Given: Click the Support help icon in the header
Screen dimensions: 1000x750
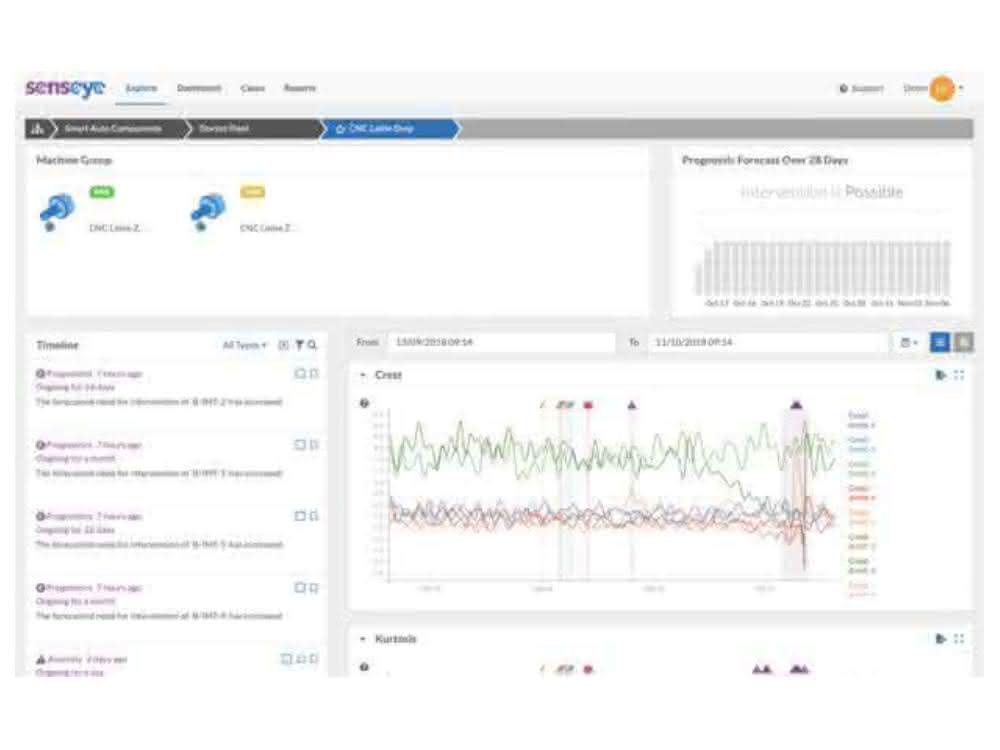Looking at the screenshot, I should click(x=844, y=89).
